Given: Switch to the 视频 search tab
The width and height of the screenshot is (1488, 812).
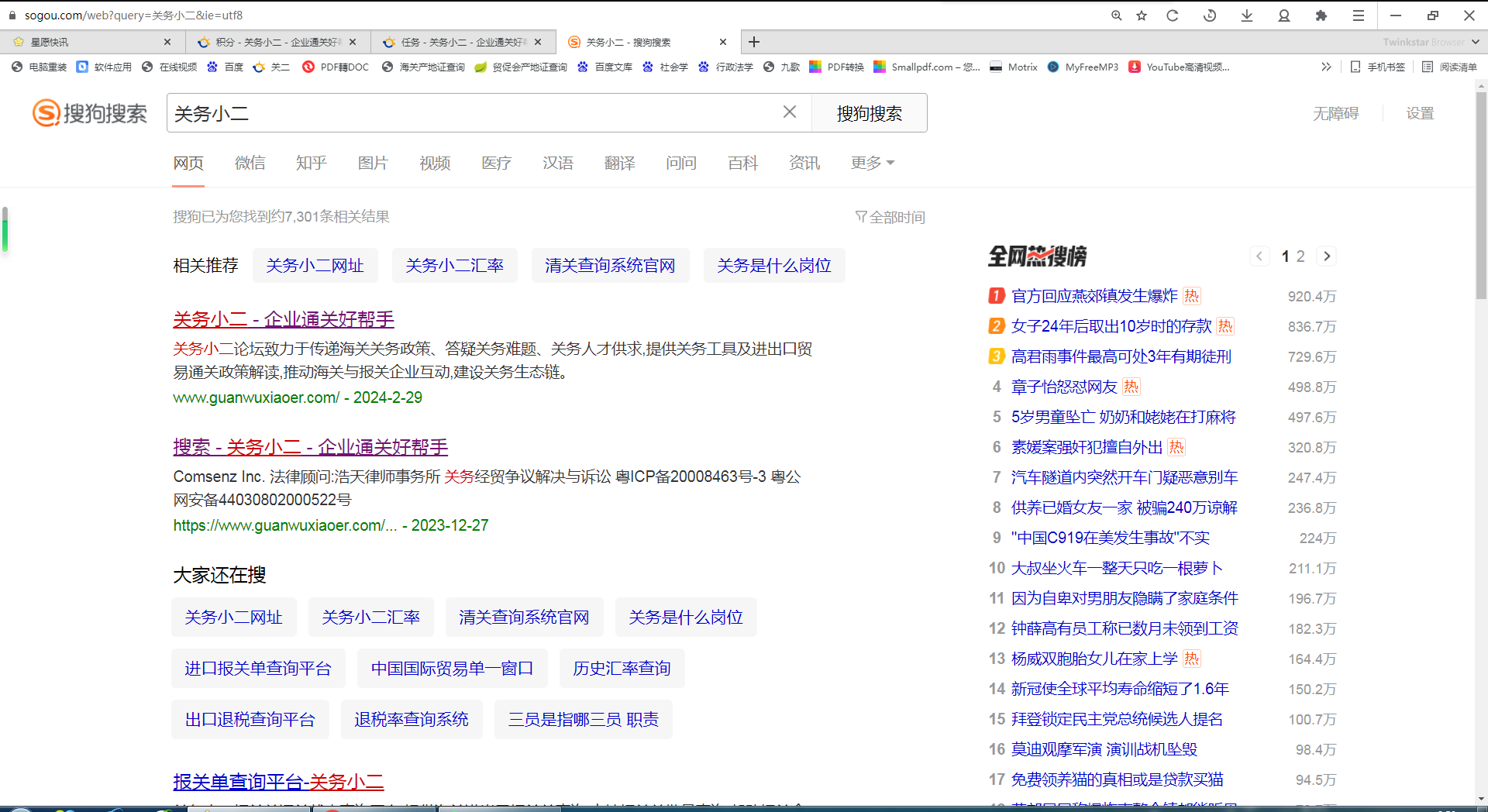Looking at the screenshot, I should [x=435, y=163].
